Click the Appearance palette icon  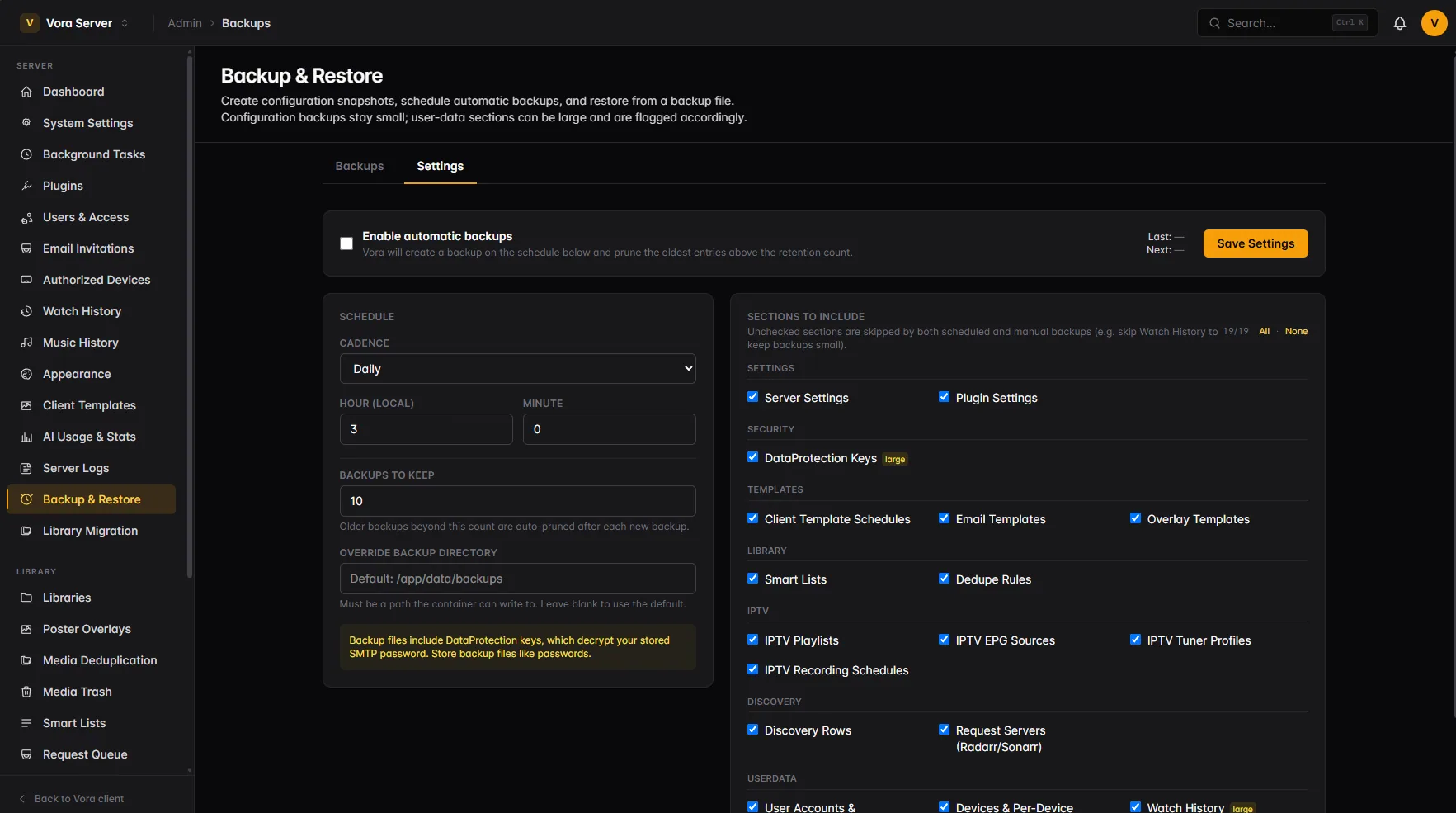pos(26,374)
